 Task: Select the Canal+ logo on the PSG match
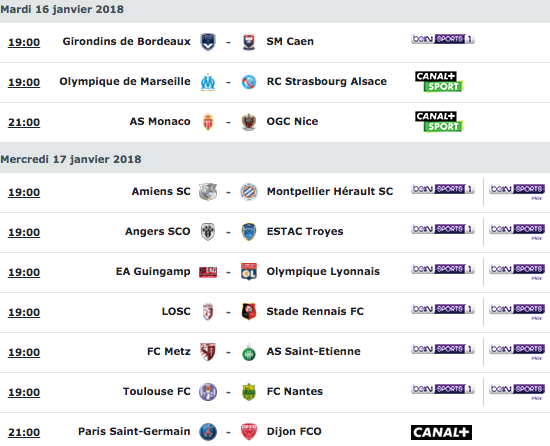[441, 432]
